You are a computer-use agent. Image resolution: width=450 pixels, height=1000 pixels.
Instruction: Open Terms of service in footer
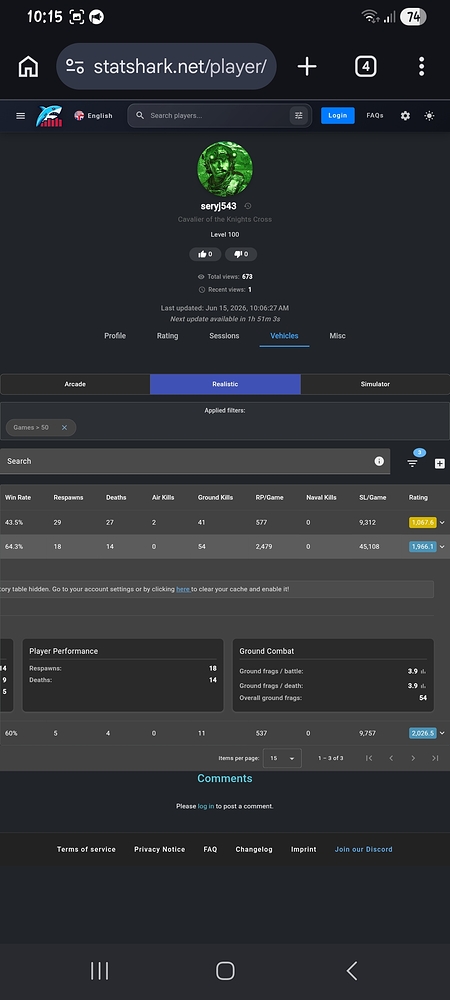tap(86, 849)
